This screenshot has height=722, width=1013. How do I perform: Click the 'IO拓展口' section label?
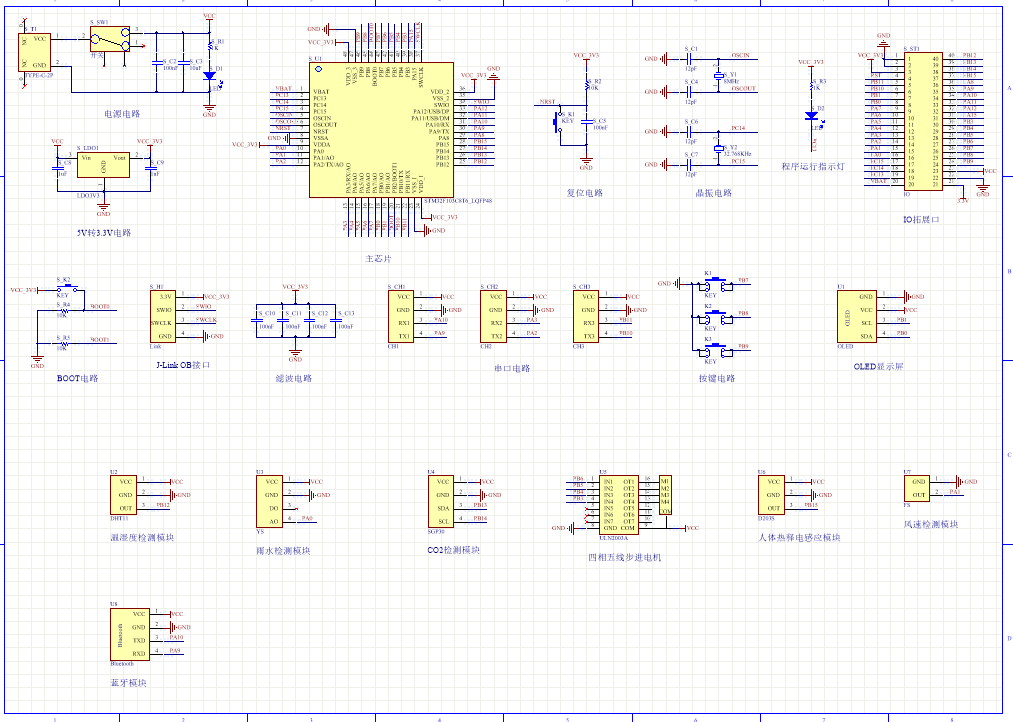(x=921, y=220)
